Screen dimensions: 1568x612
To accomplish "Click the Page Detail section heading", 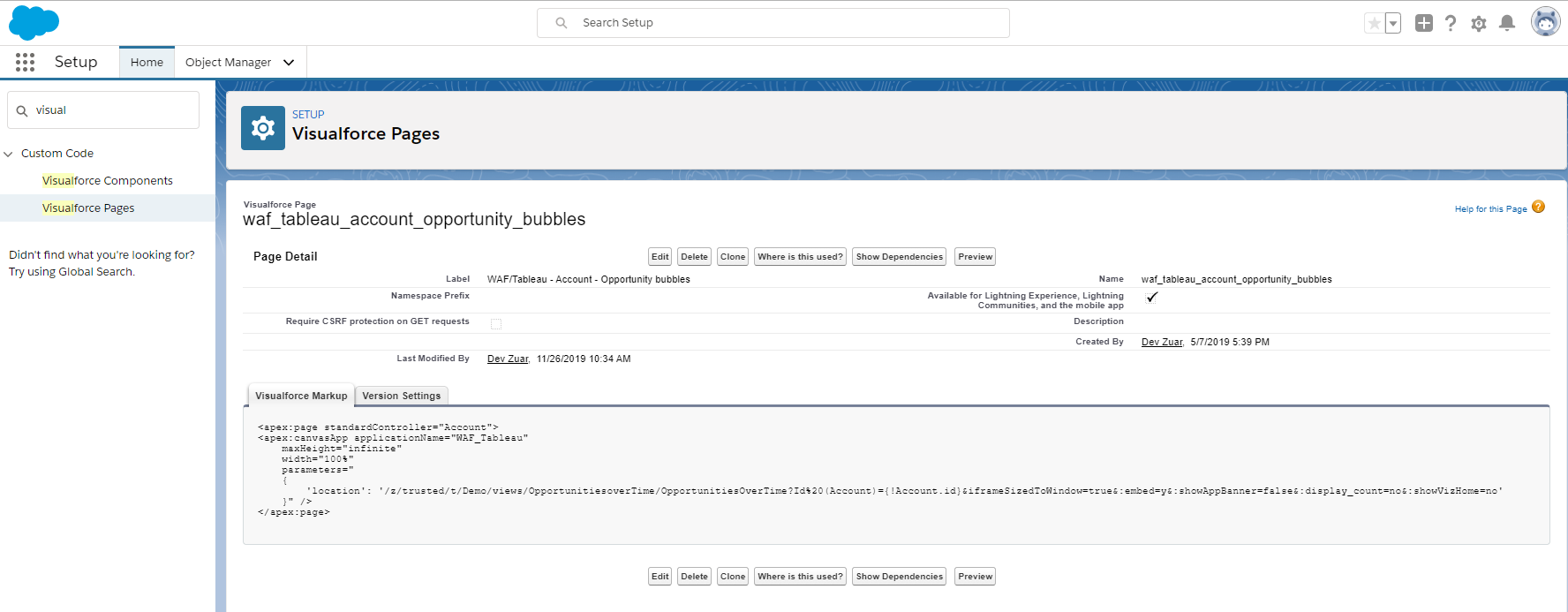I will [x=285, y=257].
